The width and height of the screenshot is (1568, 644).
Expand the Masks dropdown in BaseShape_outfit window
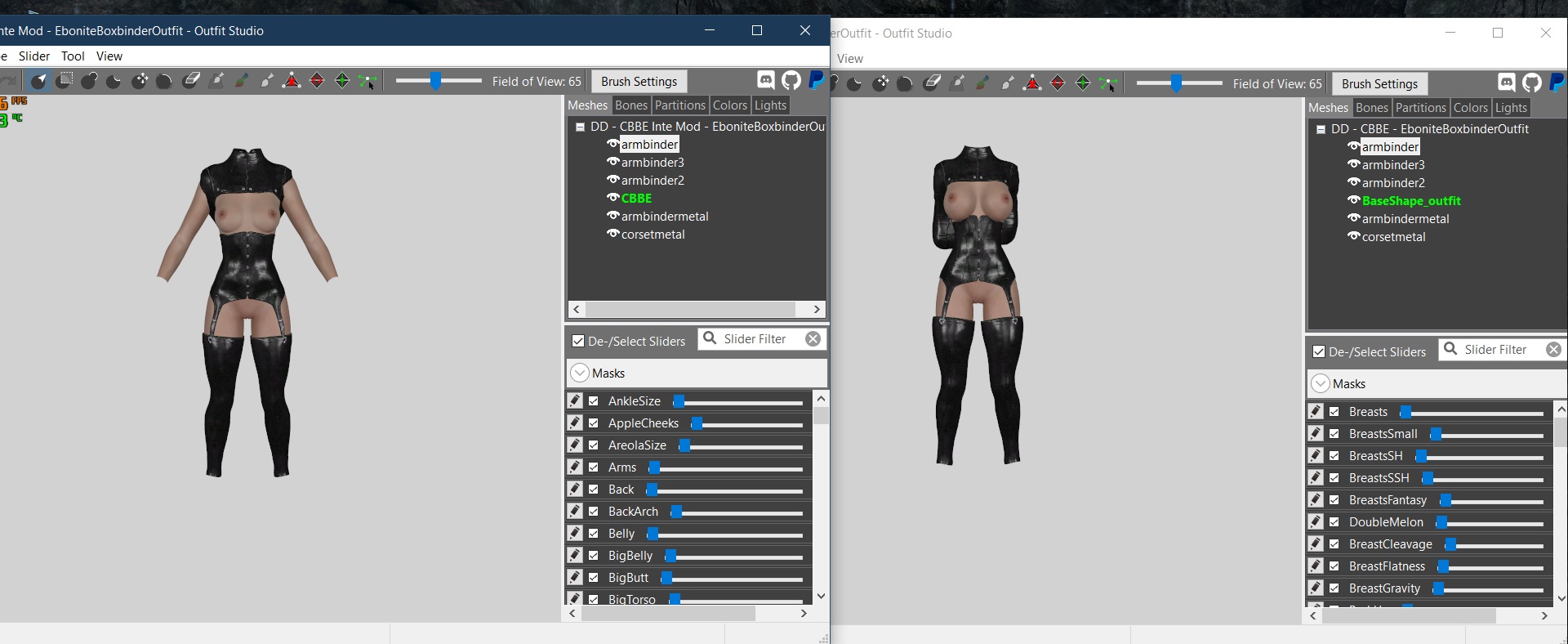pyautogui.click(x=1321, y=383)
